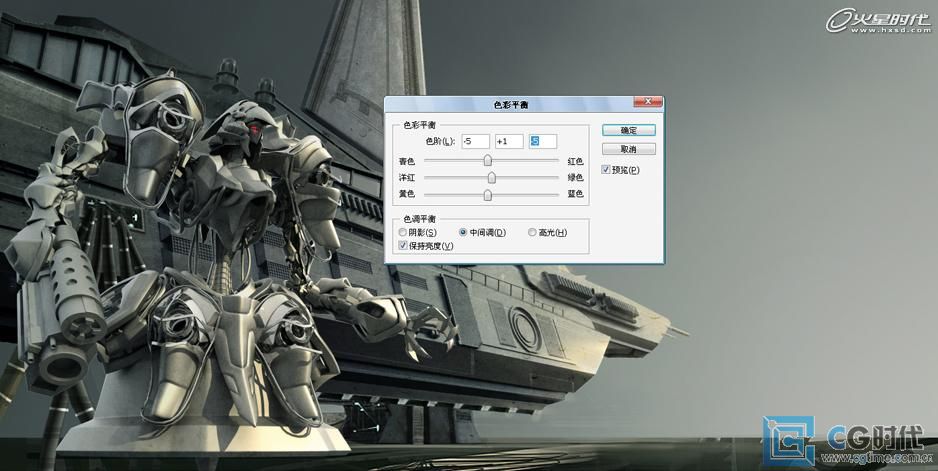The height and width of the screenshot is (471, 938).
Task: Toggle the 预览(P) checkbox
Action: [606, 170]
